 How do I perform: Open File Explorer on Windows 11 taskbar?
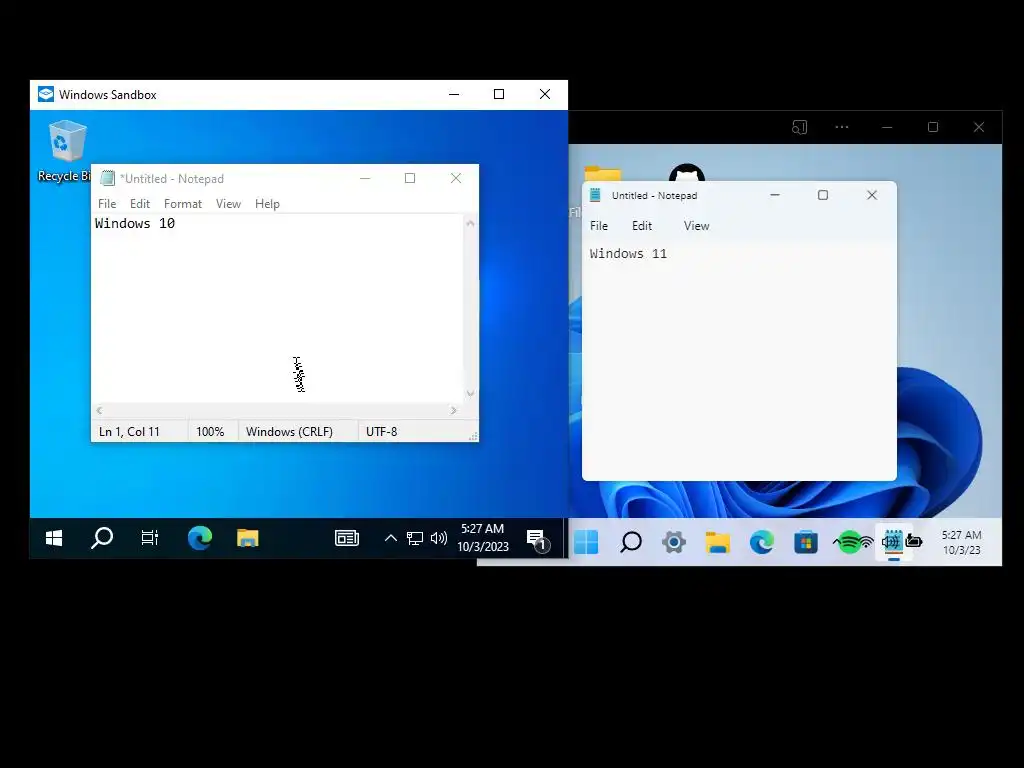[x=718, y=542]
